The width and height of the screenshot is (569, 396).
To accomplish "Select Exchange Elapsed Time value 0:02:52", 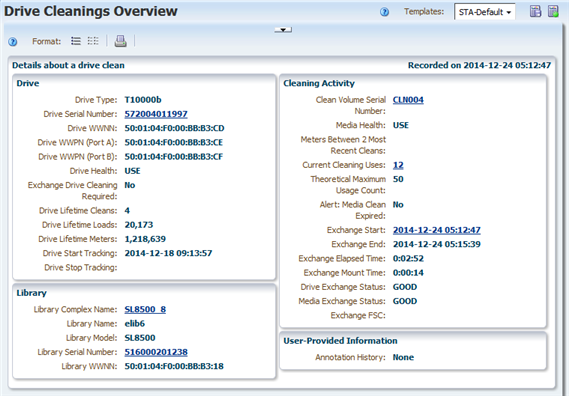I will [x=408, y=258].
